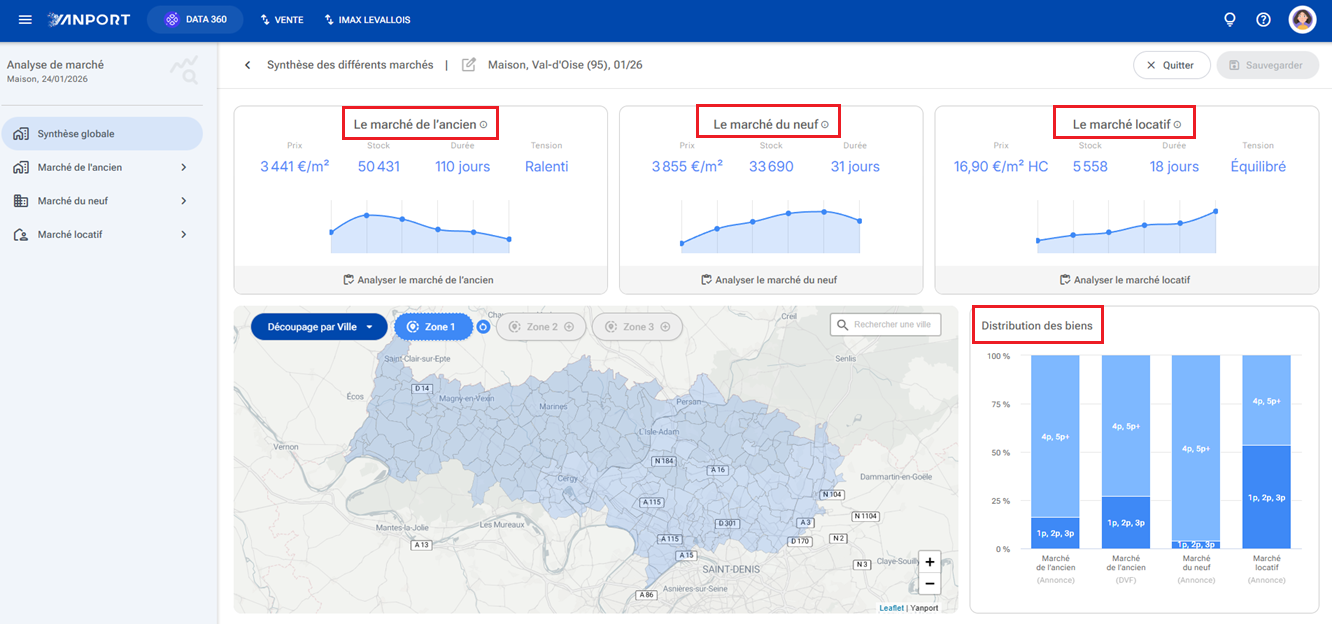Toggle Zone 1 selection chip
This screenshot has width=1332, height=624.
(x=432, y=327)
